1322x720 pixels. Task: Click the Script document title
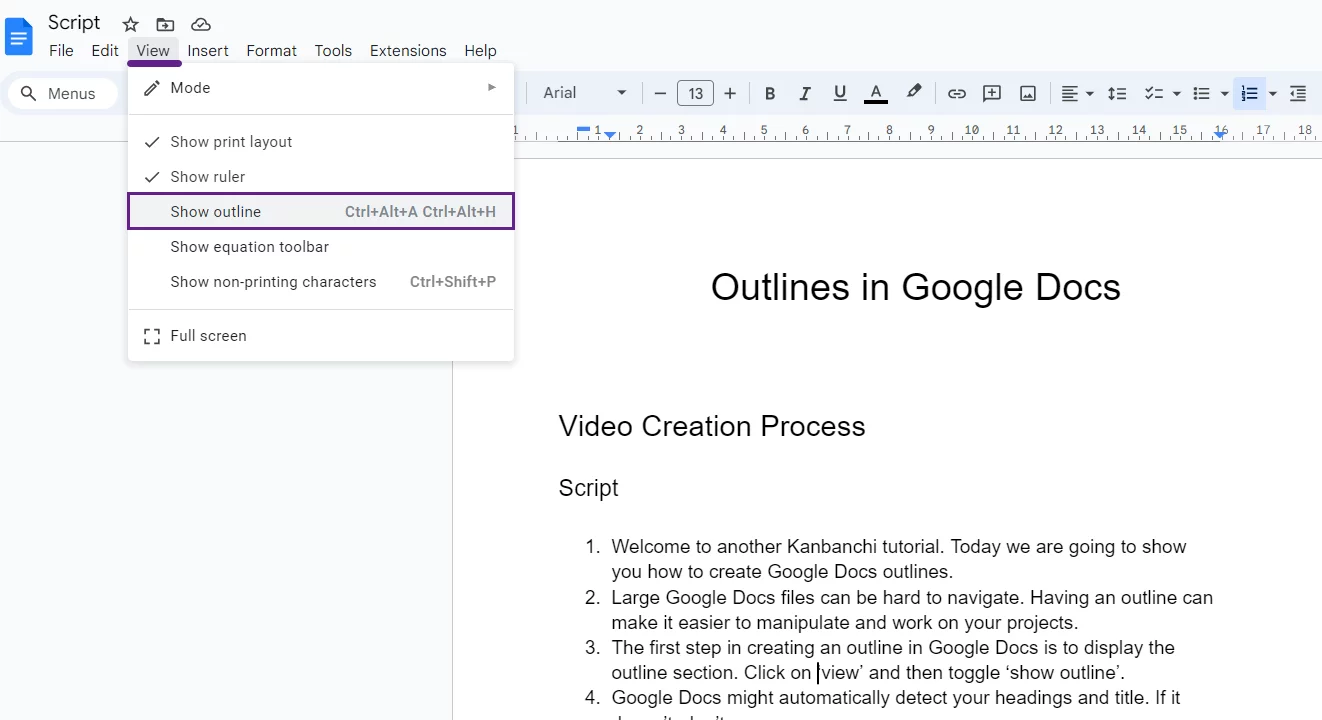point(74,22)
